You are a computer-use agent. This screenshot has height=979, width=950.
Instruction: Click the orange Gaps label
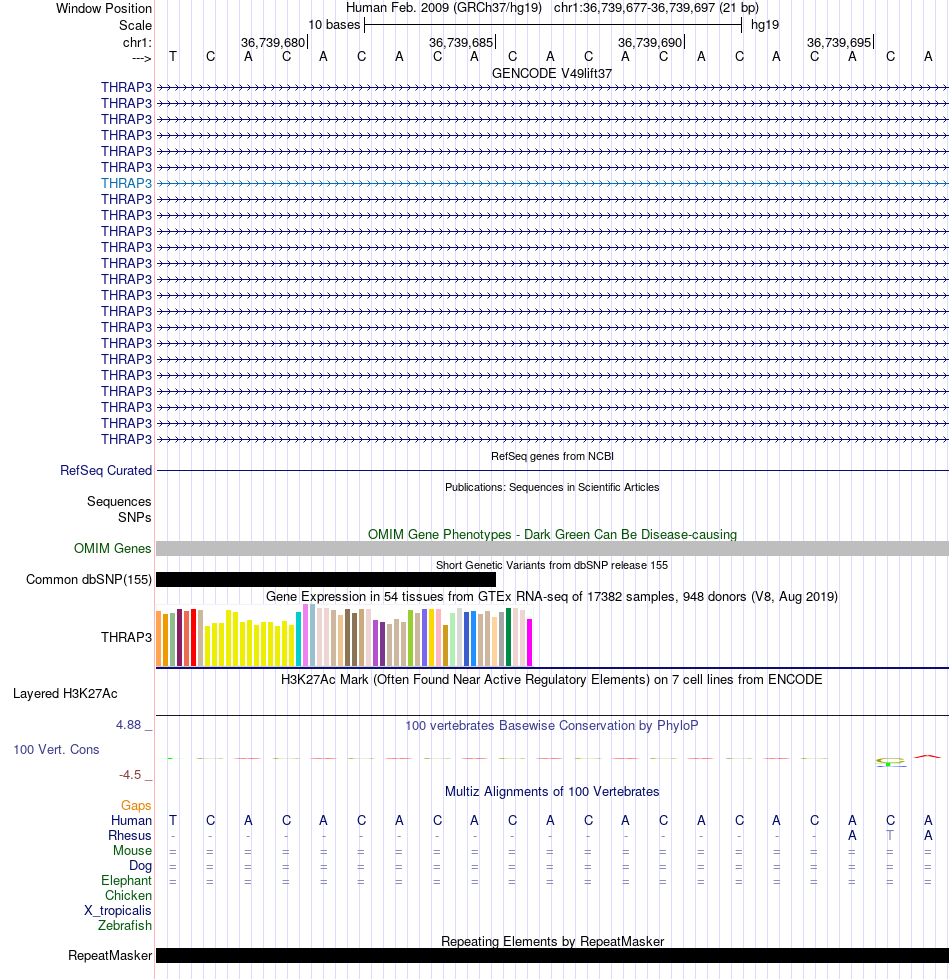coord(136,805)
